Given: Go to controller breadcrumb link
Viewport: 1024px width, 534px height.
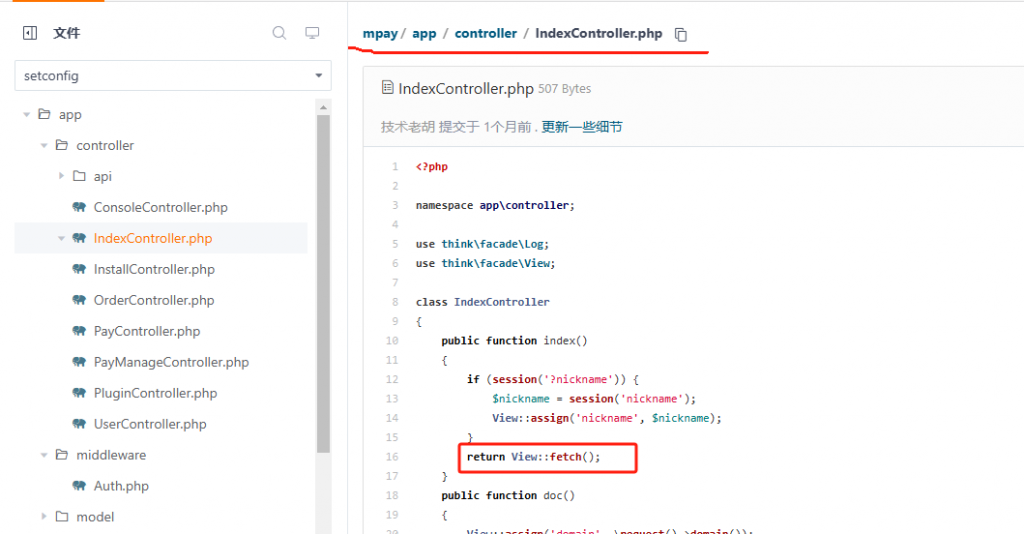Looking at the screenshot, I should (x=485, y=33).
